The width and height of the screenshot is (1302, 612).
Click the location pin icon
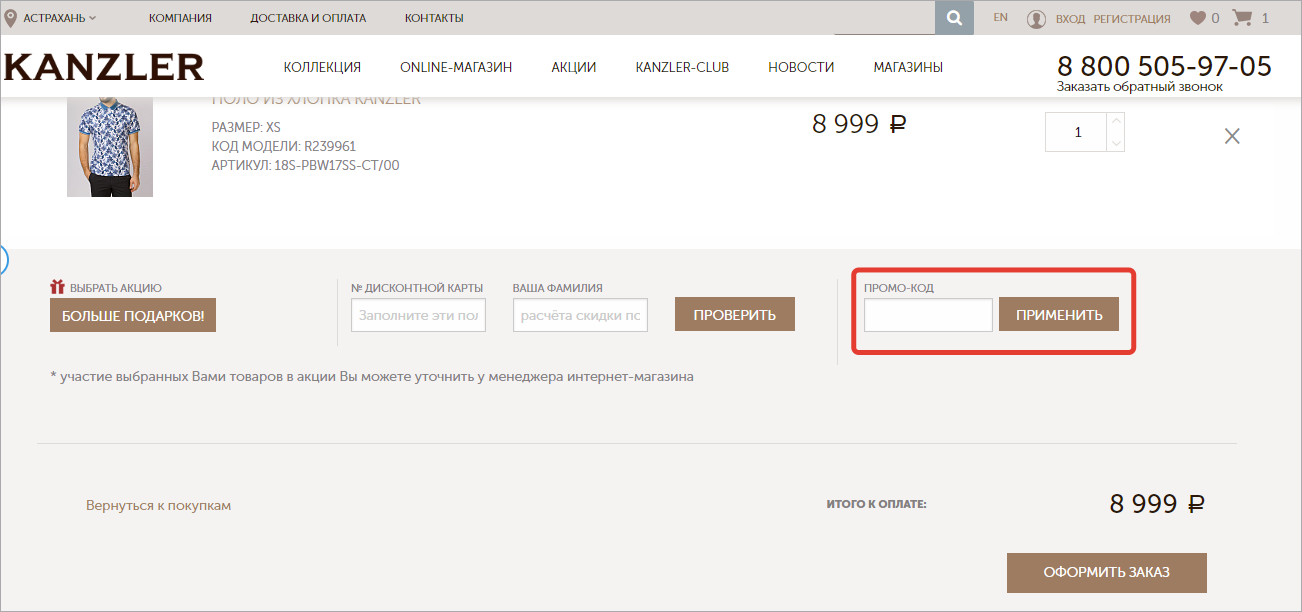11,17
